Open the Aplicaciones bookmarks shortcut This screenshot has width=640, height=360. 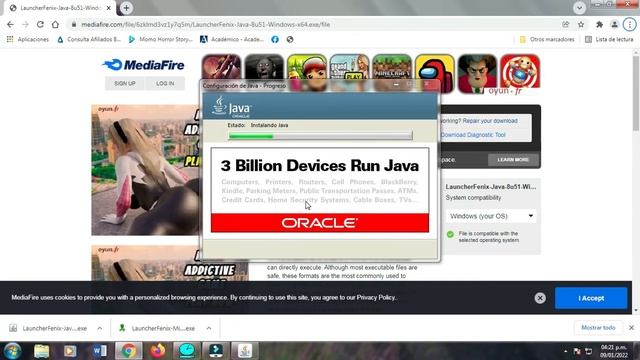click(x=28, y=40)
